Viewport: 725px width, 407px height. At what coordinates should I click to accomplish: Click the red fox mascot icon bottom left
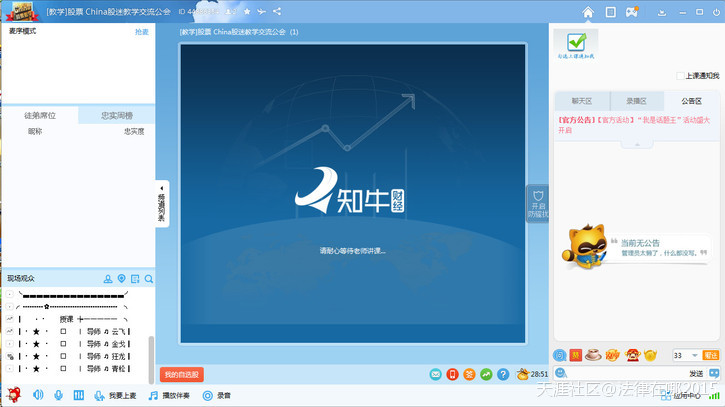(14, 395)
